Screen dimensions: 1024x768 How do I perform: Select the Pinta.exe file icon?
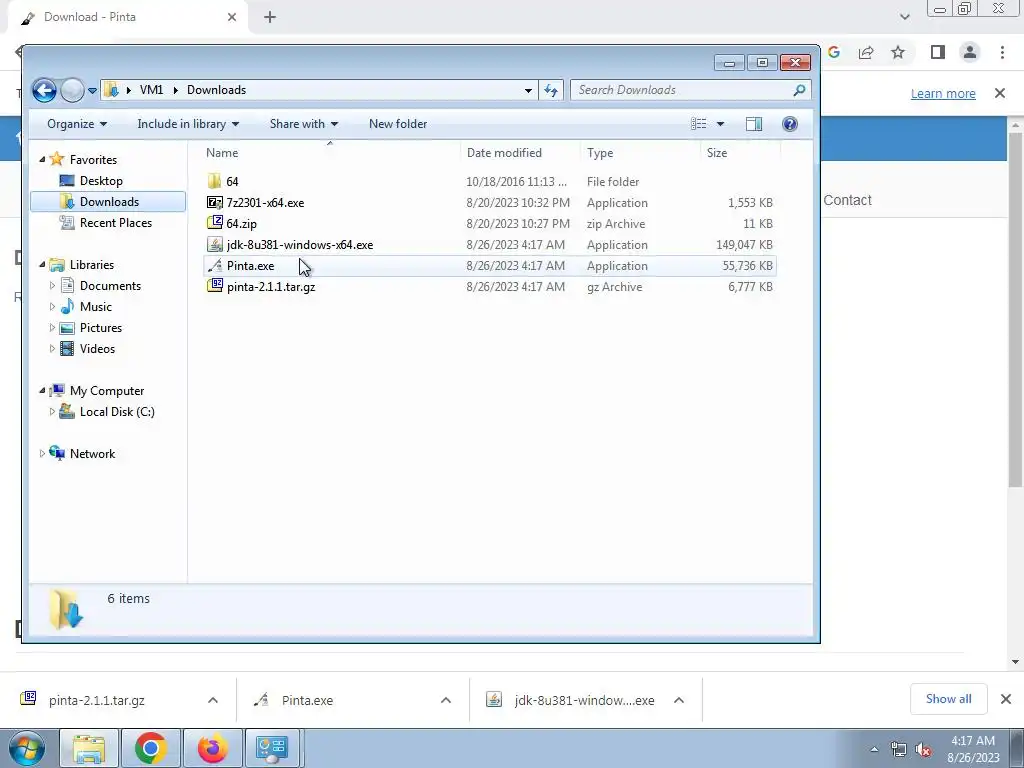click(214, 265)
